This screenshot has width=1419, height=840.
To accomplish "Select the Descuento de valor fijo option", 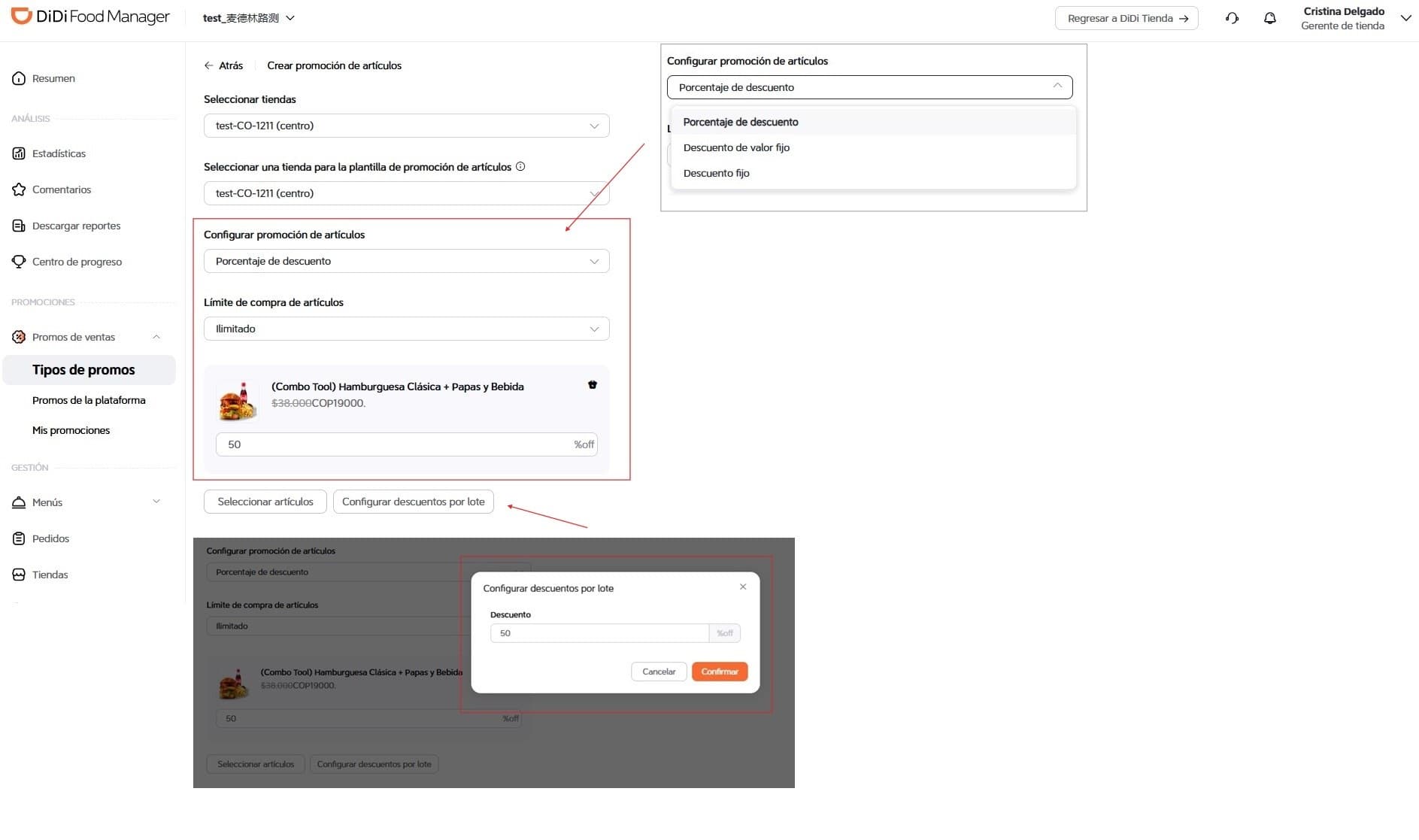I will coord(736,147).
